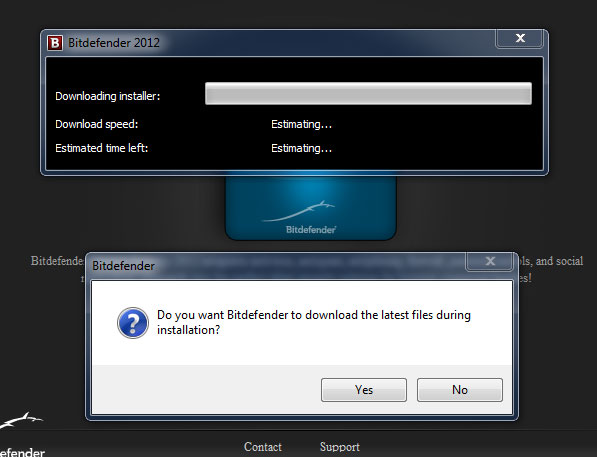
Task: Click the Bitdefender 2012 title bar text
Action: pyautogui.click(x=114, y=43)
